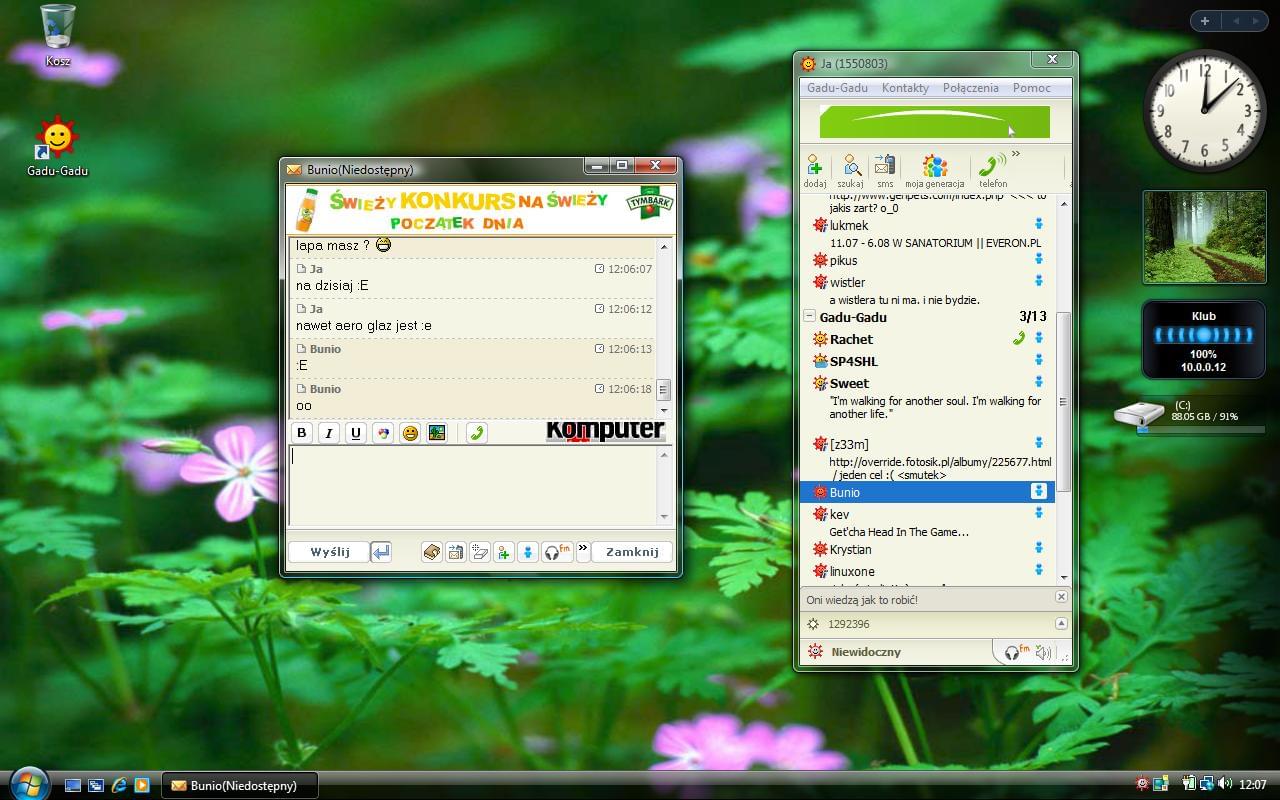The width and height of the screenshot is (1280, 800).
Task: Open the Kontakty menu
Action: pyautogui.click(x=905, y=88)
